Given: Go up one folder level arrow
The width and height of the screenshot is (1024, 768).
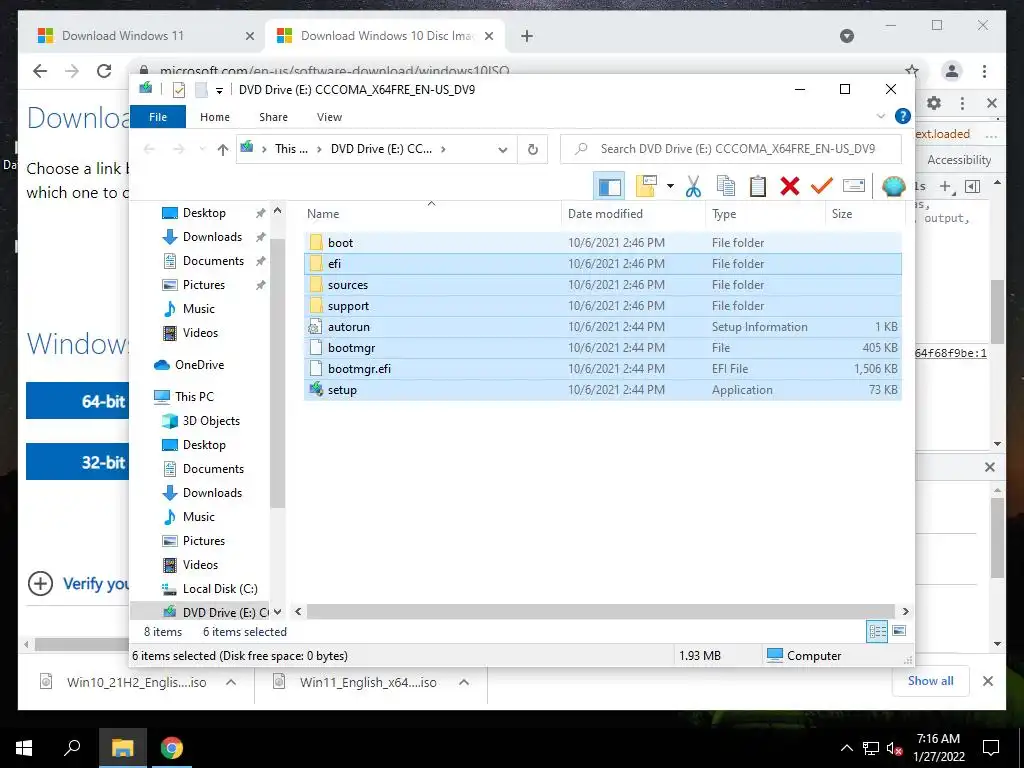Looking at the screenshot, I should click(x=223, y=150).
